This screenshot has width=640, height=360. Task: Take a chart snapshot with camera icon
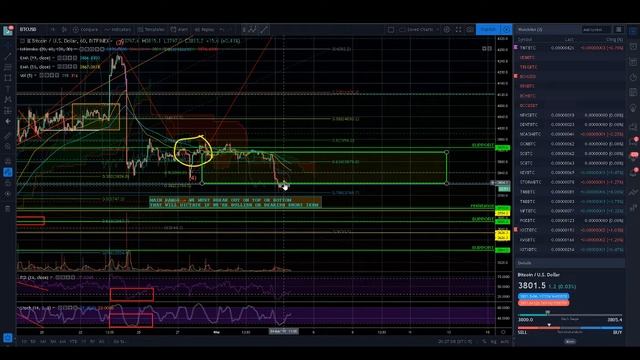pyautogui.click(x=470, y=29)
